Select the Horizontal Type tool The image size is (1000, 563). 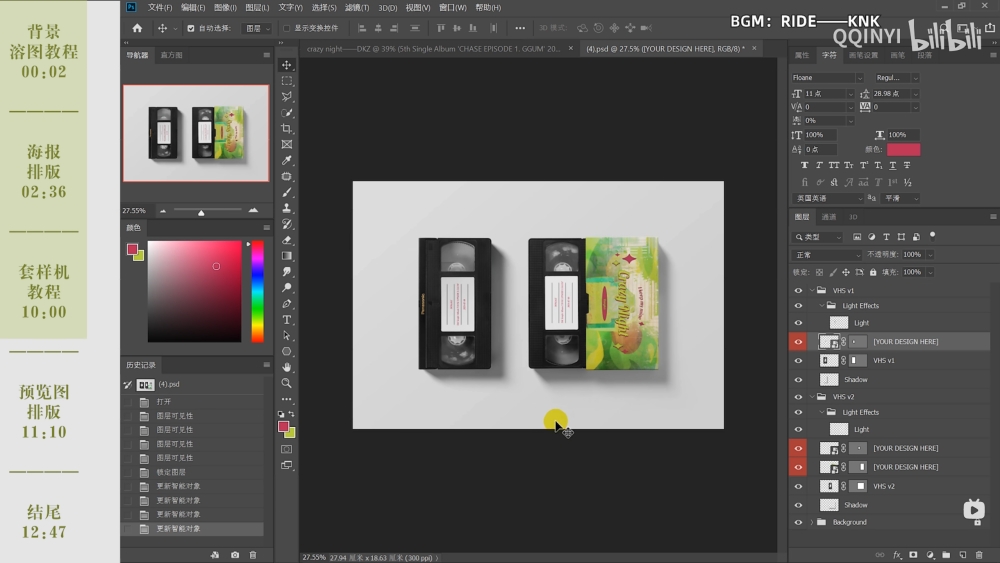(x=287, y=319)
